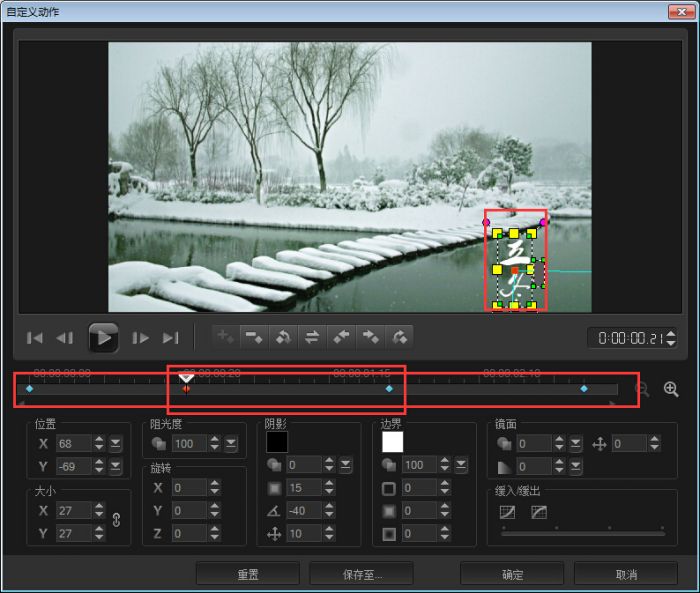The width and height of the screenshot is (700, 593).
Task: Toggle the size aspect ratio lock
Action: point(116,519)
